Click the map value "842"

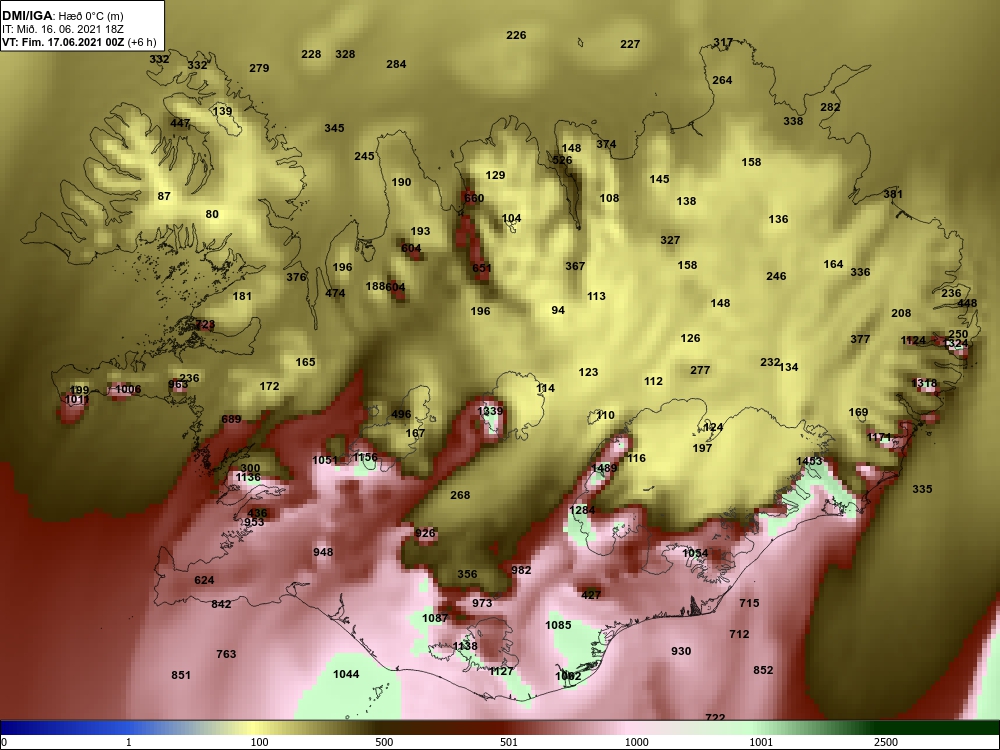221,604
